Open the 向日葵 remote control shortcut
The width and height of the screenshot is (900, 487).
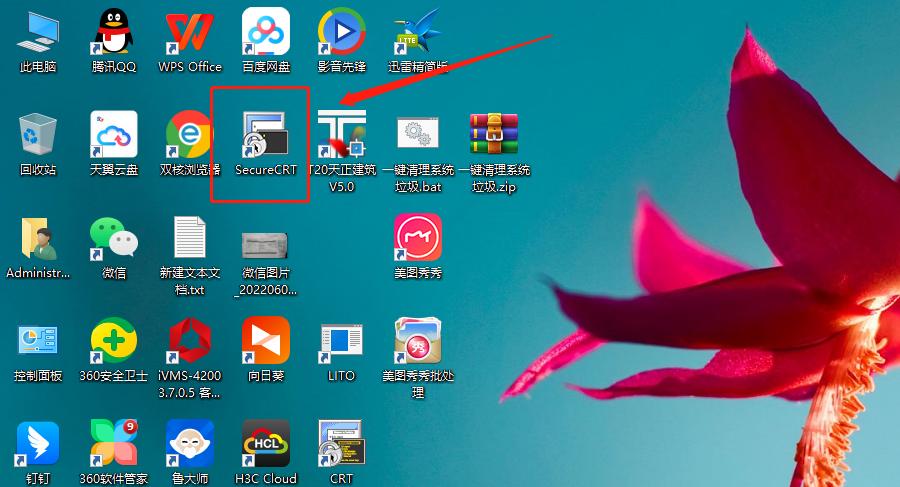(x=266, y=340)
